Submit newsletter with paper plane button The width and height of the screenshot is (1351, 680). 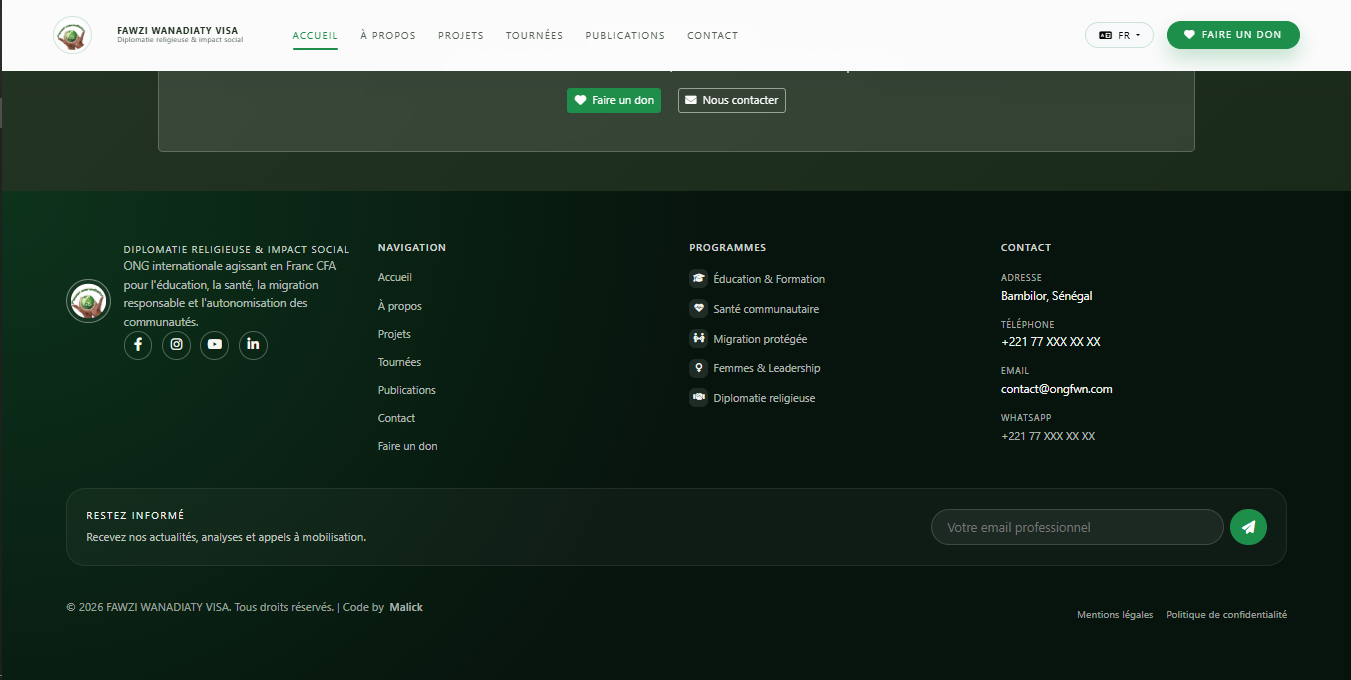coord(1248,527)
